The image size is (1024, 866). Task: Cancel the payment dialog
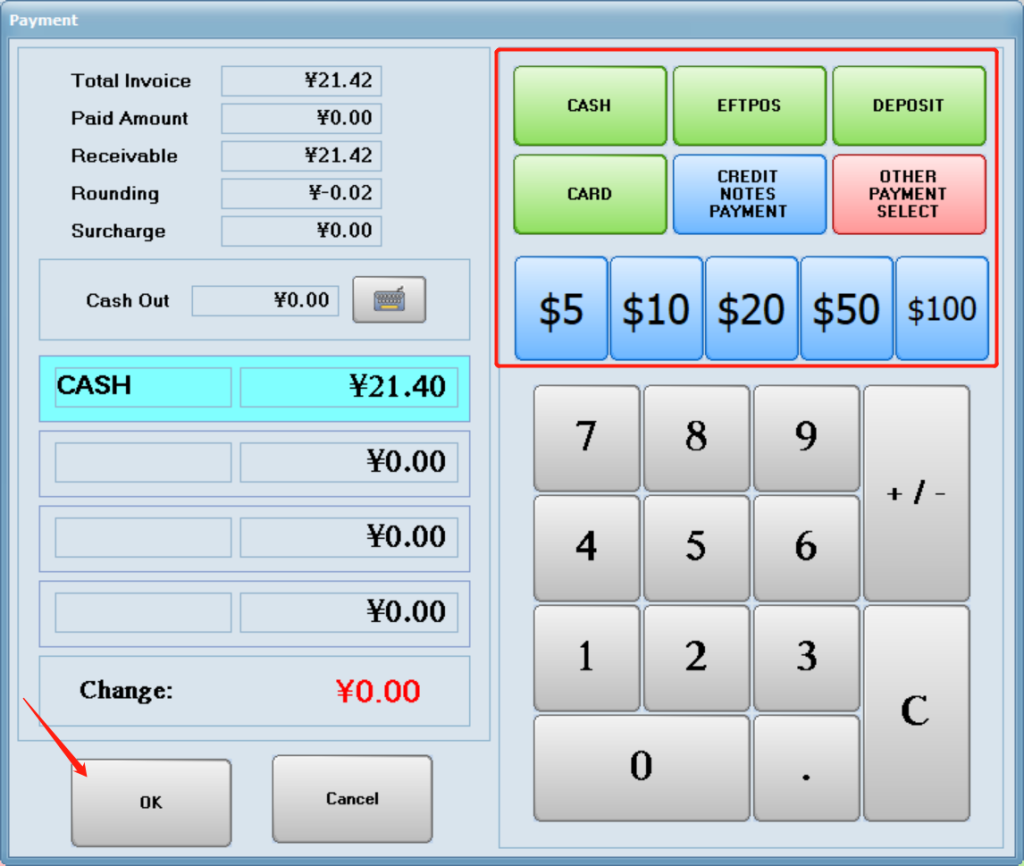352,798
